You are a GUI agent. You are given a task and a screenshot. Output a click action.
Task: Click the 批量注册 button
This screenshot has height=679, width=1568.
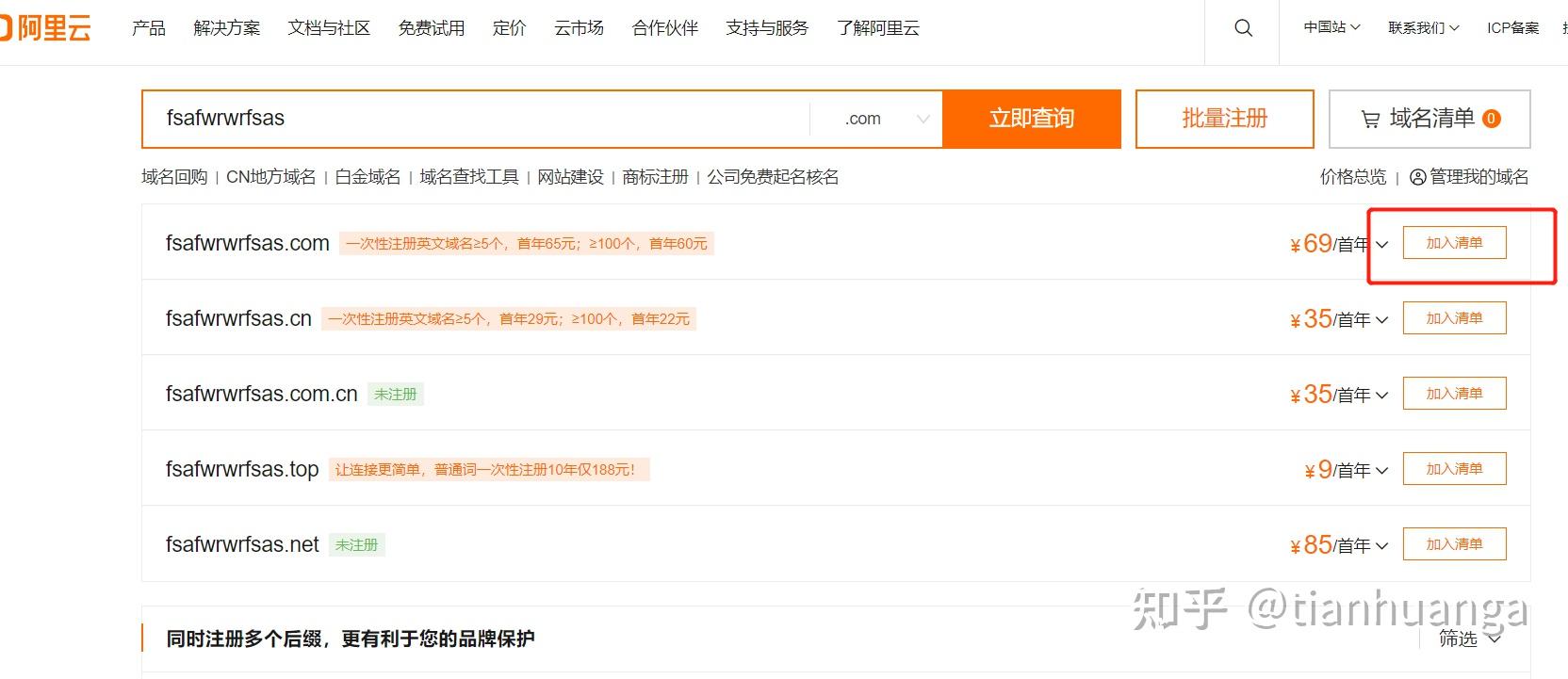click(1224, 119)
